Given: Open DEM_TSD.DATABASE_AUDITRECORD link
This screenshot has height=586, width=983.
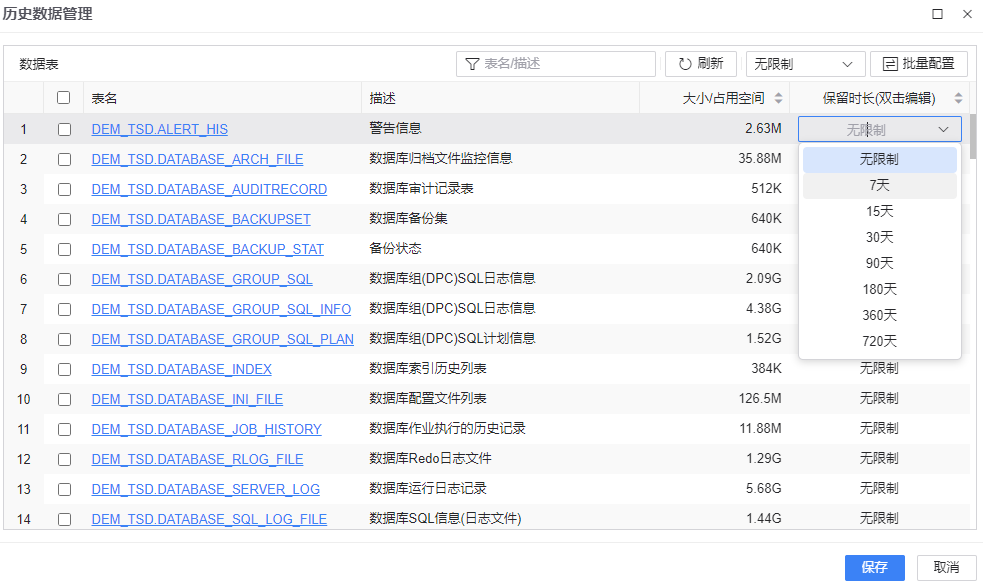Looking at the screenshot, I should [x=209, y=189].
